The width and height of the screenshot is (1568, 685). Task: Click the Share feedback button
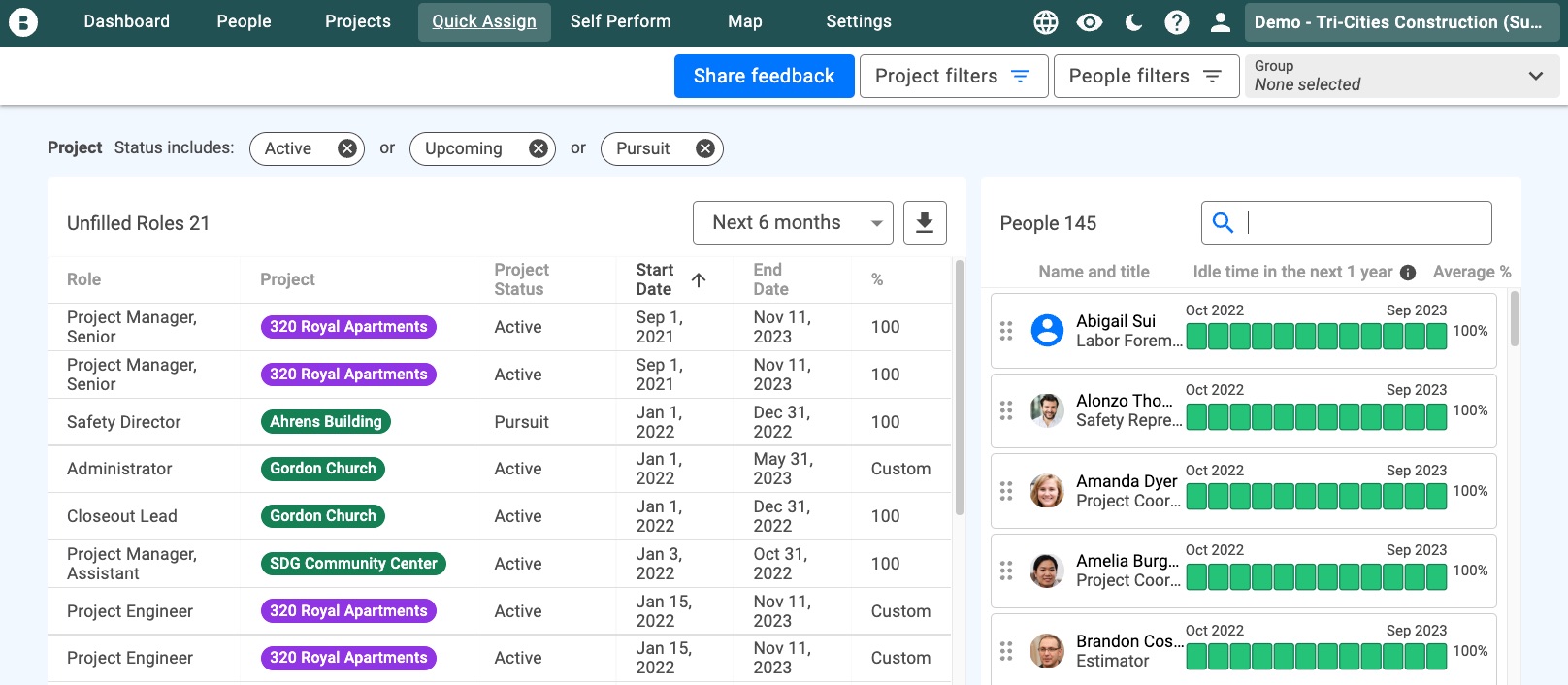[764, 76]
